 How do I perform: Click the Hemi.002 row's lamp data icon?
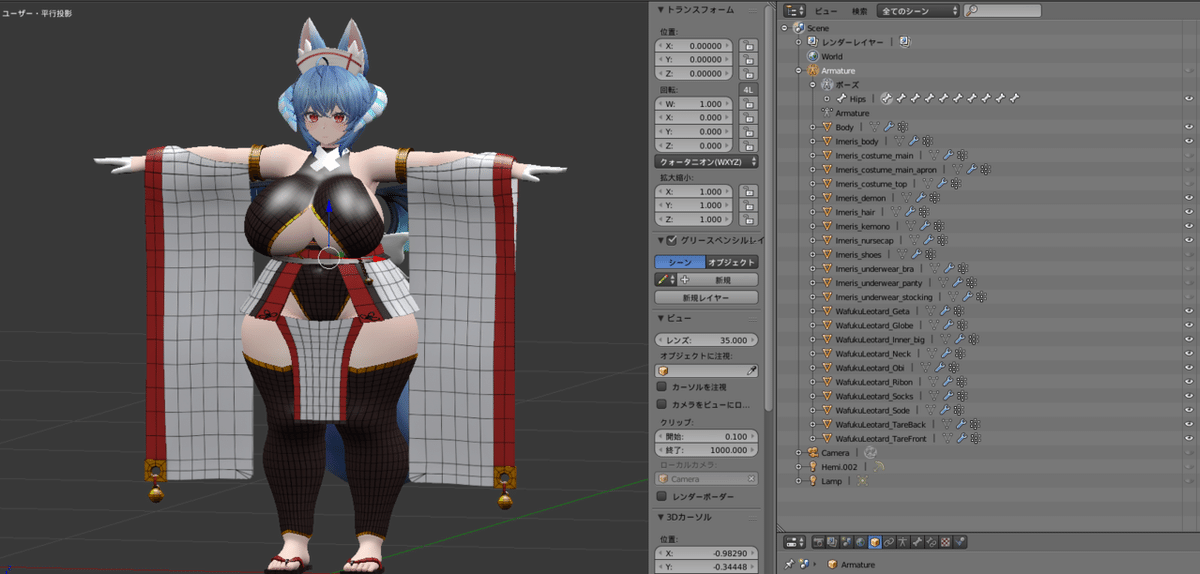point(879,467)
